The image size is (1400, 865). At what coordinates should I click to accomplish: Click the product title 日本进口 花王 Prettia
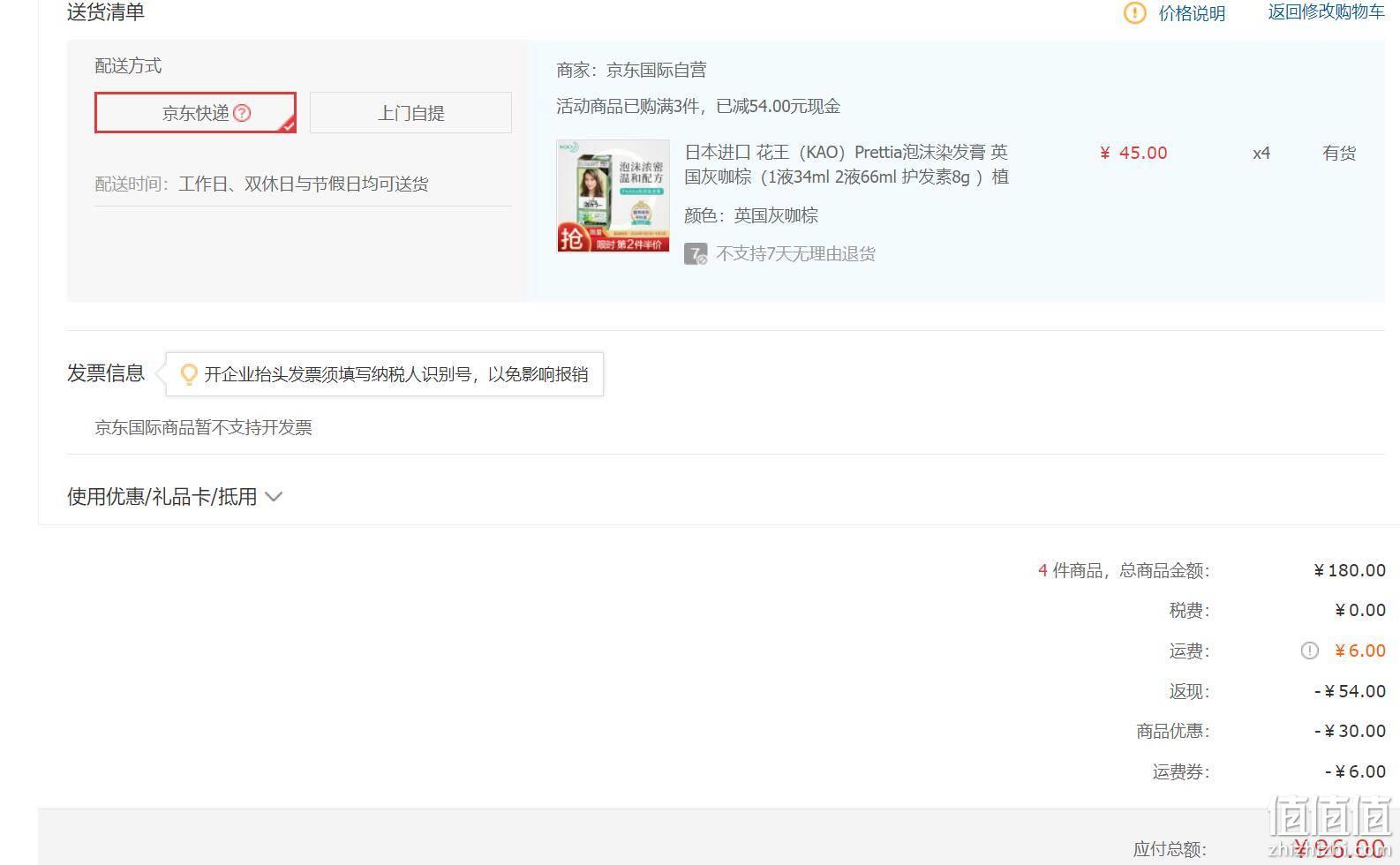coord(847,164)
